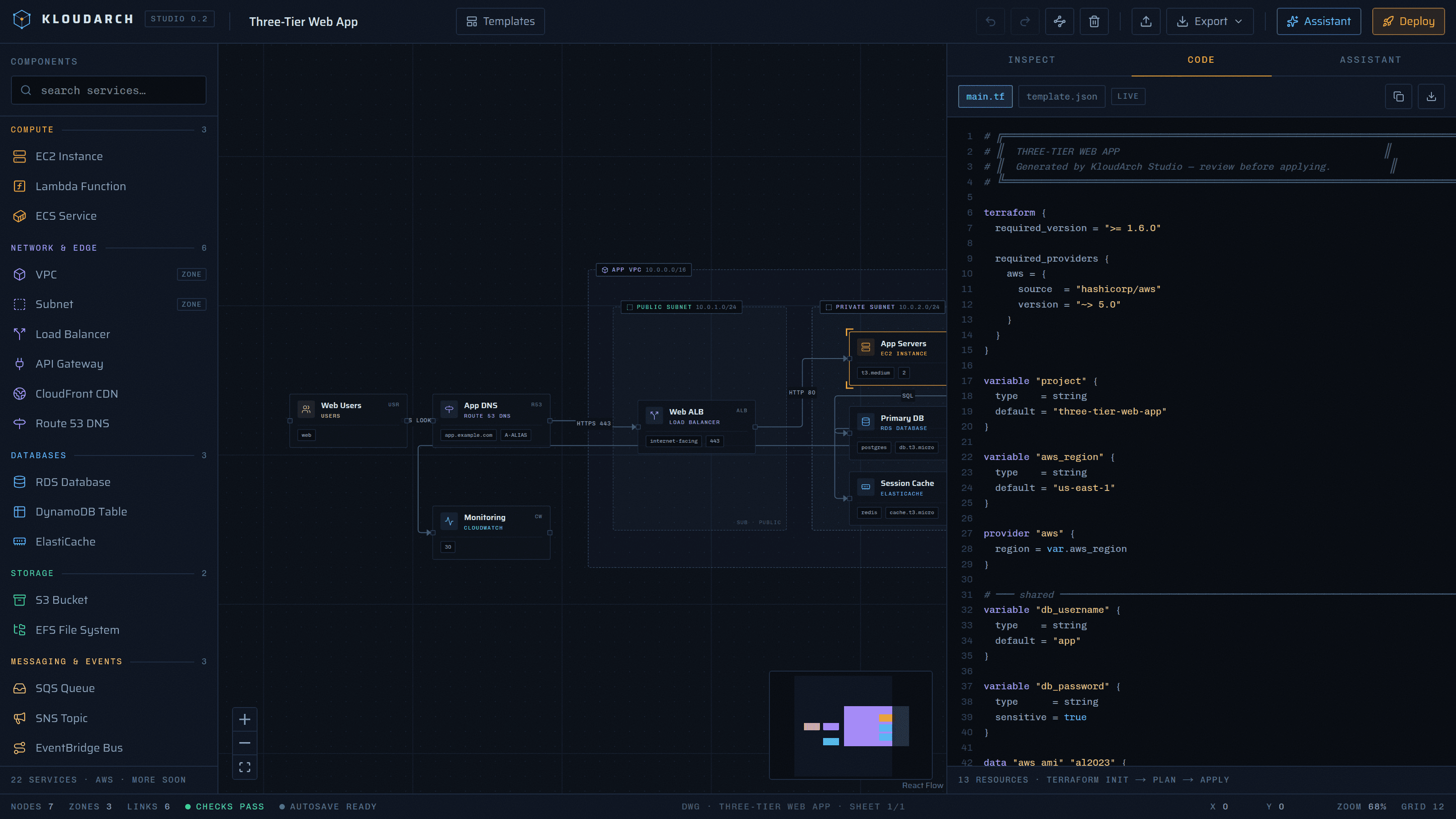
Task: Open the template.json file tab
Action: [1062, 96]
